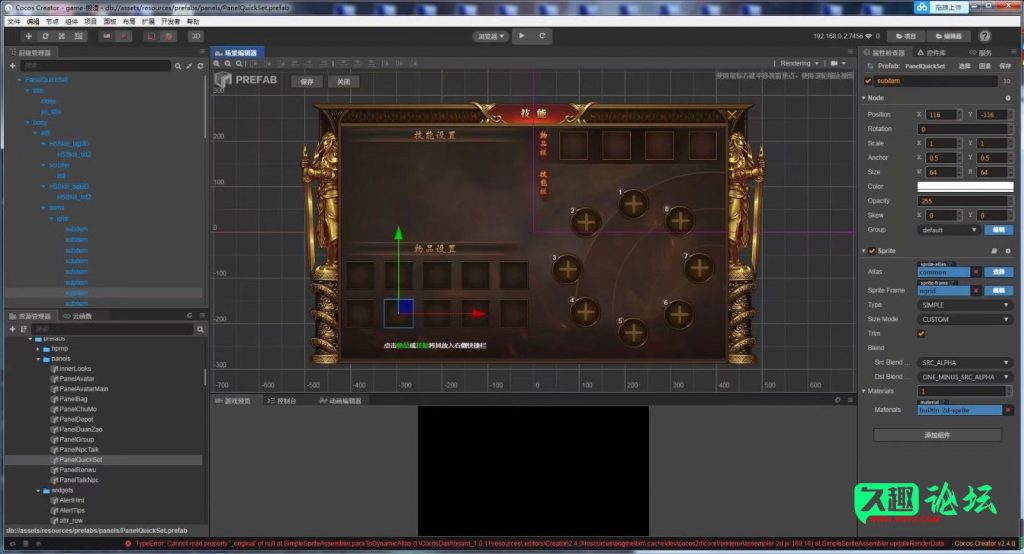Collapse the panels folder in assets tree
Screen dimensions: 1024x554
coord(39,359)
